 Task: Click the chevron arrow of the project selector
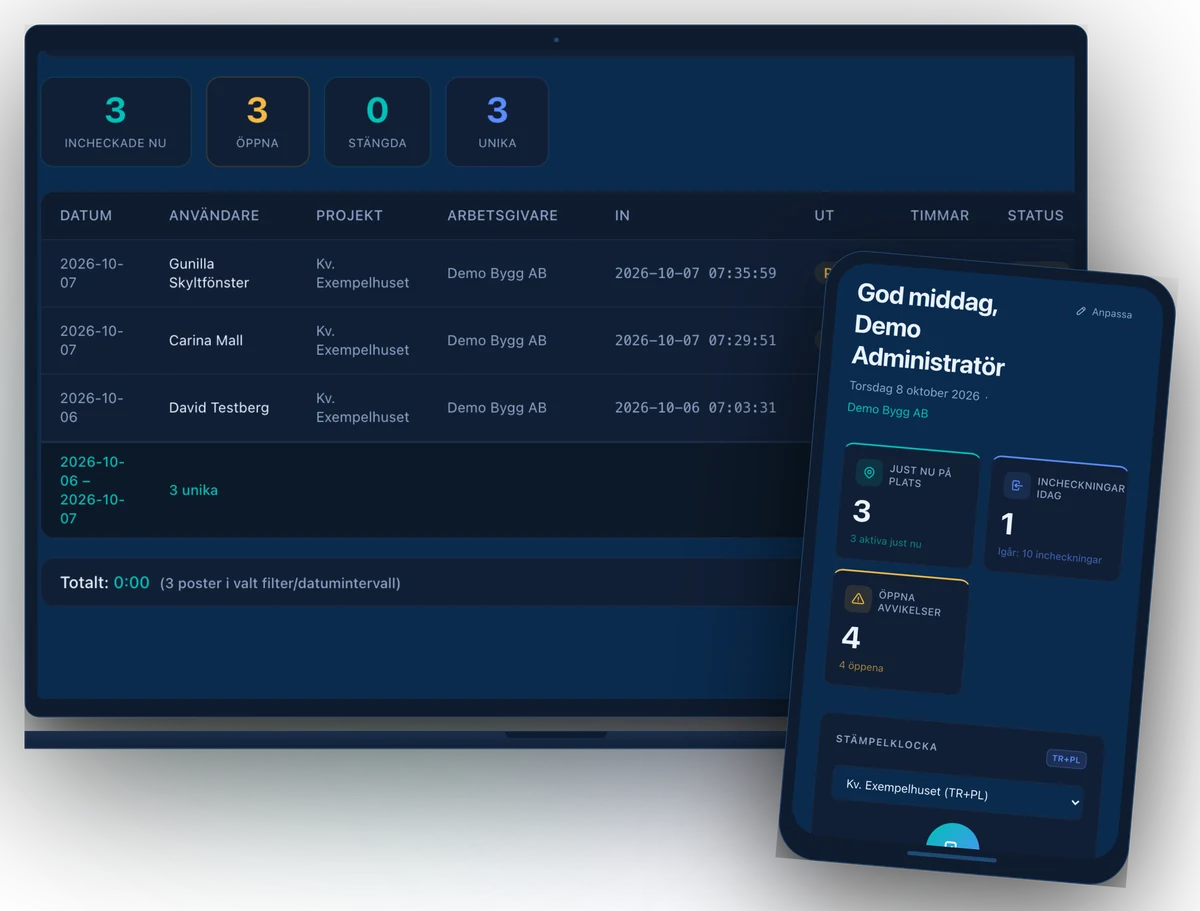tap(1075, 802)
